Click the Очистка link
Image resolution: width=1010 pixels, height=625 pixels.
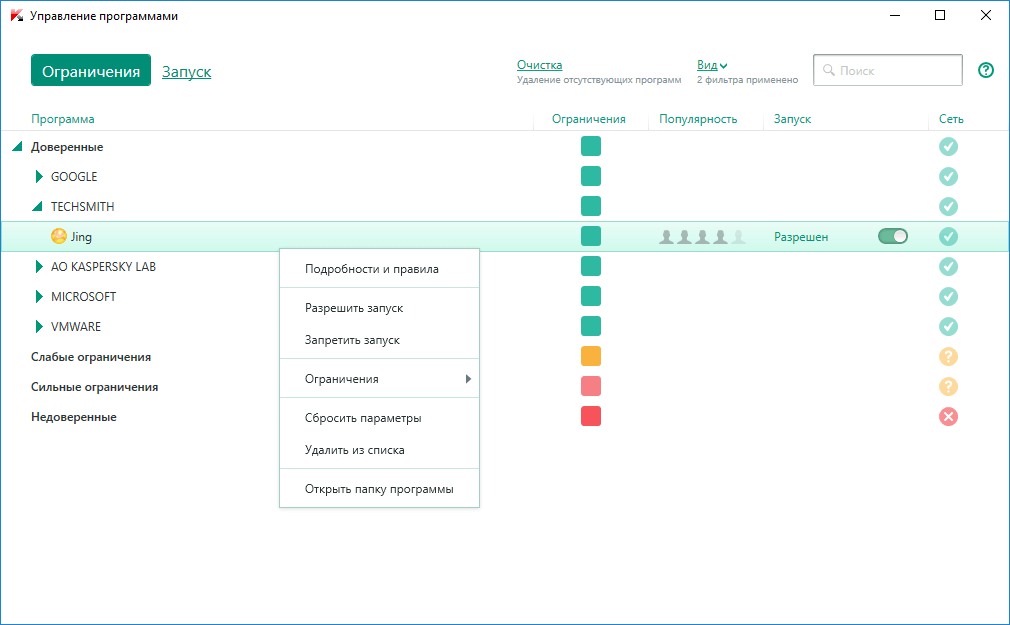tap(540, 64)
